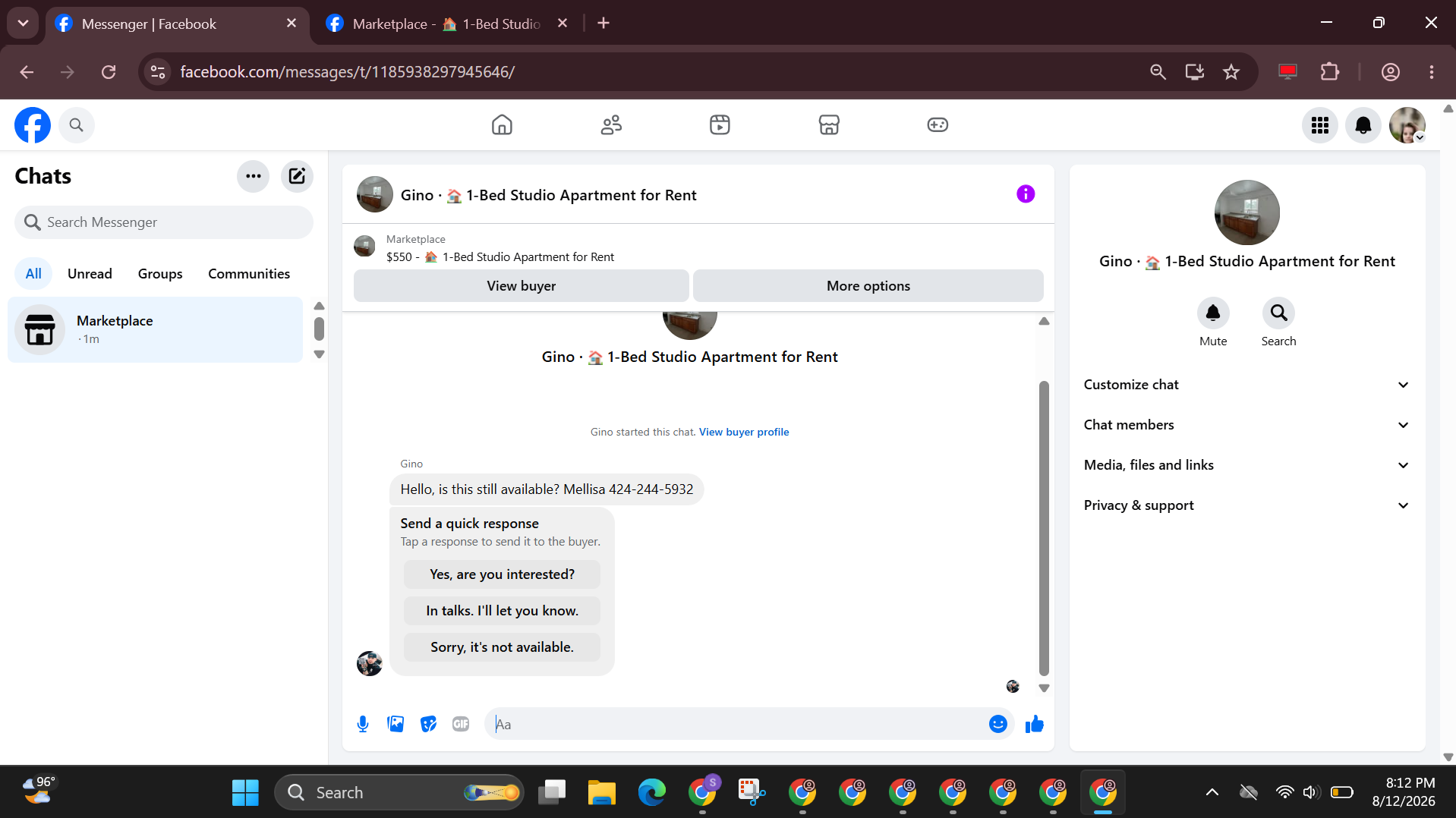
Task: Go to the Home feed icon
Action: (x=502, y=124)
